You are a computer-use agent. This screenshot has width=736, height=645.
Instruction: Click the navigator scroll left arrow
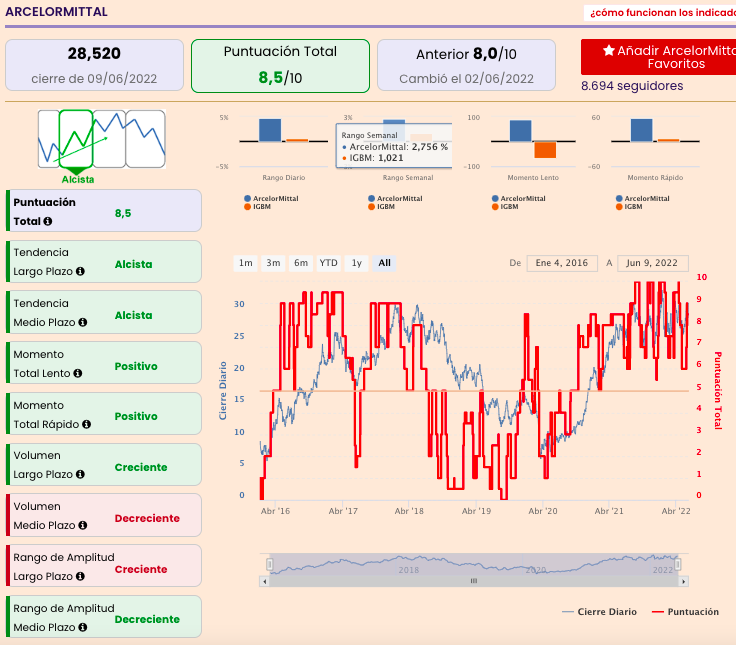265,582
